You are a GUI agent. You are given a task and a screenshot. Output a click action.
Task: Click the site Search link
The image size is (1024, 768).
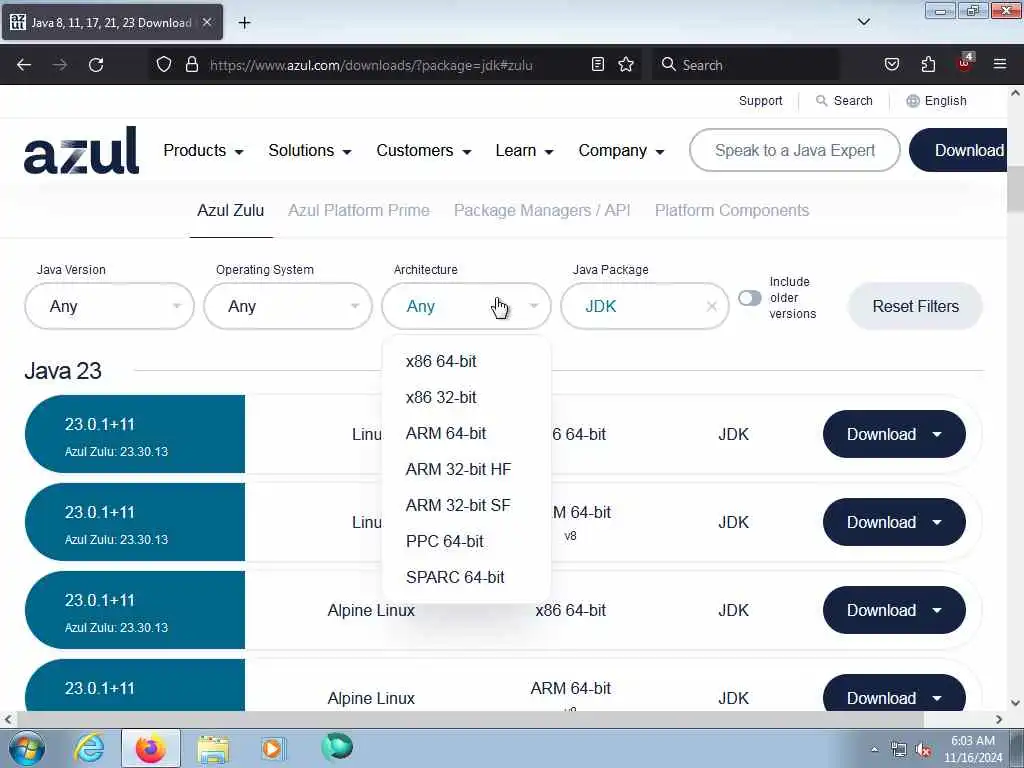click(844, 101)
